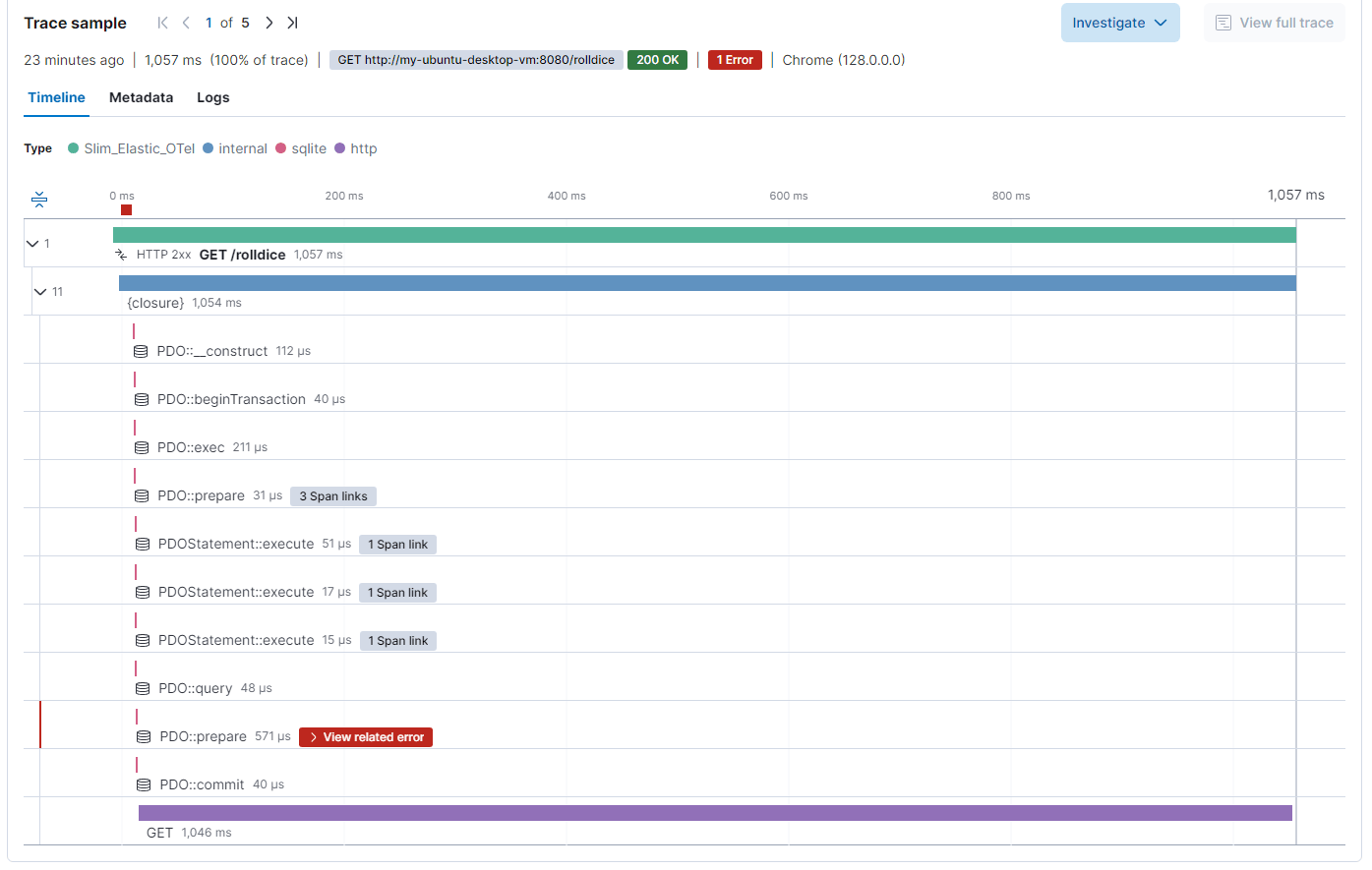The width and height of the screenshot is (1372, 870).
Task: Switch to the Metadata tab
Action: 141,97
